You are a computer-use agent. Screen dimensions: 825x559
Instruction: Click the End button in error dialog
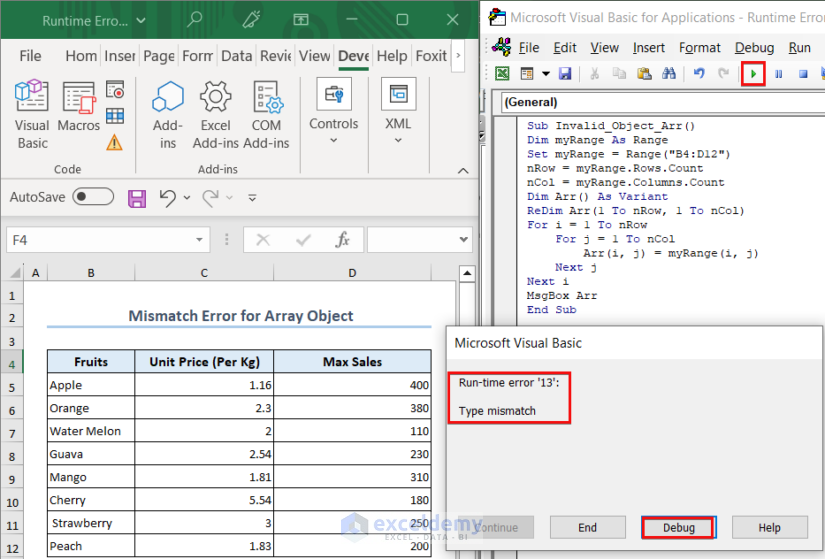coord(588,527)
